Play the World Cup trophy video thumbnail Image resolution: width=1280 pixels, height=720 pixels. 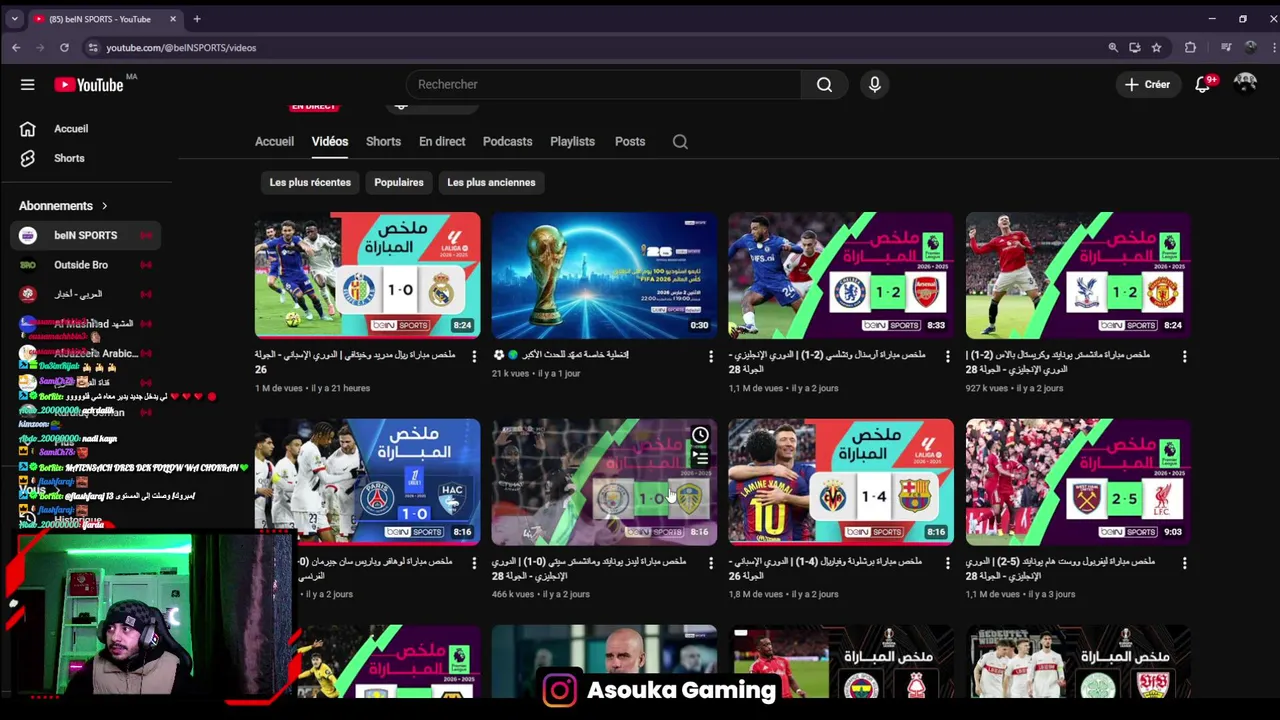coord(604,275)
